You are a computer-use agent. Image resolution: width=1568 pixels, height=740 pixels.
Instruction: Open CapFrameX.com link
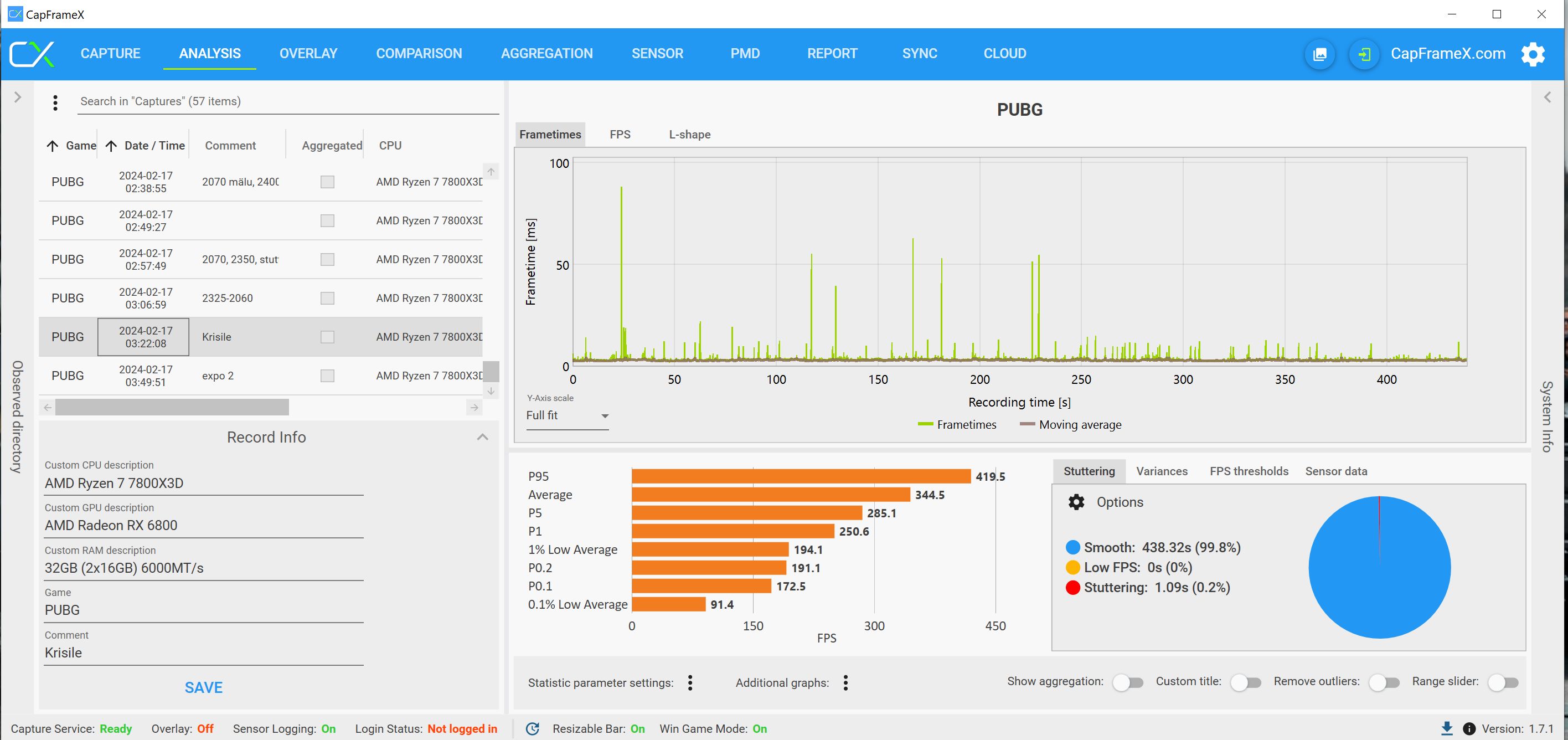[x=1447, y=54]
